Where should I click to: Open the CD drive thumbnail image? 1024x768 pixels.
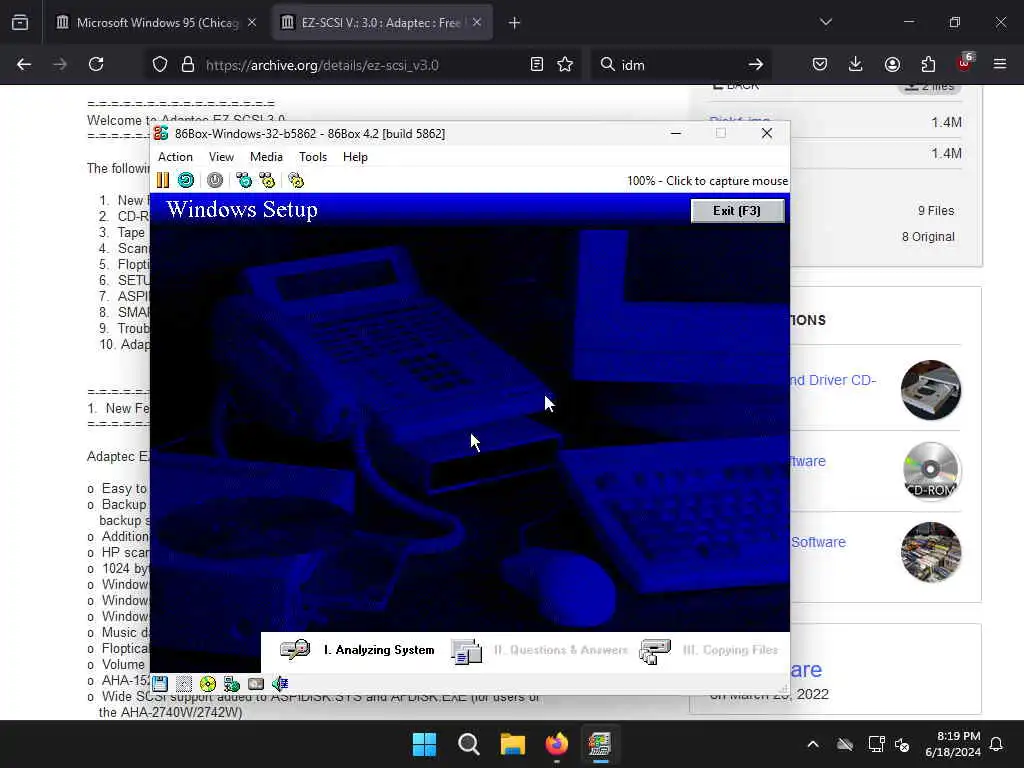click(931, 390)
